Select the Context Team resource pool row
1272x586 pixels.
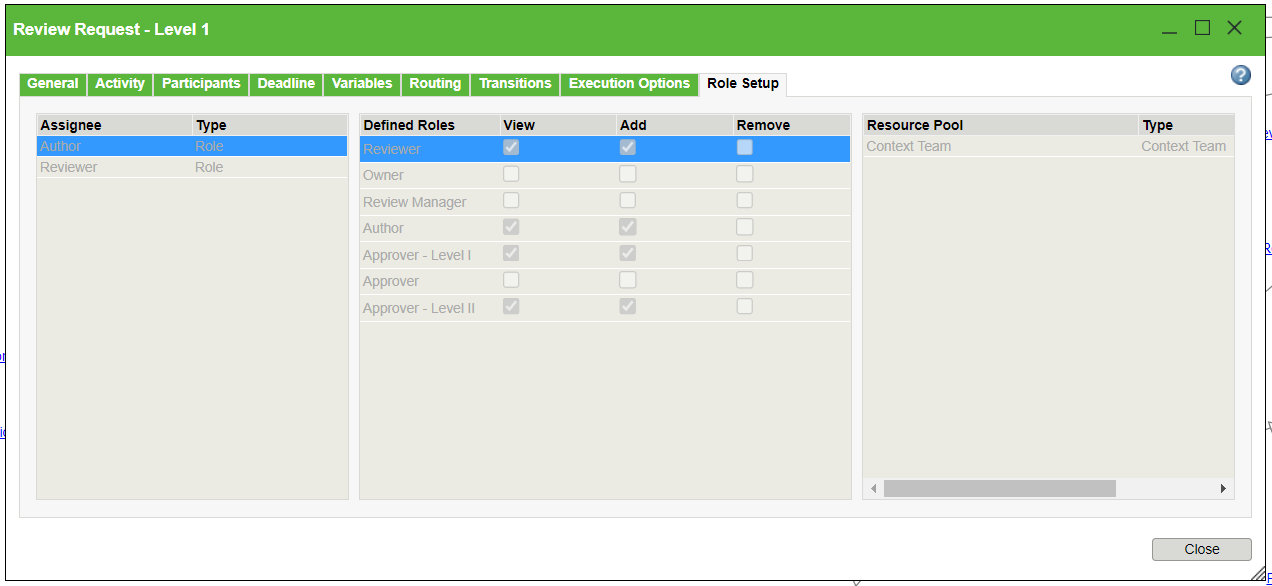[x=950, y=146]
